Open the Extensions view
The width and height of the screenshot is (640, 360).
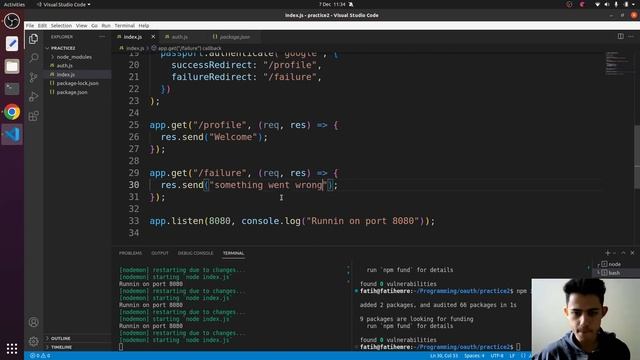point(33,116)
